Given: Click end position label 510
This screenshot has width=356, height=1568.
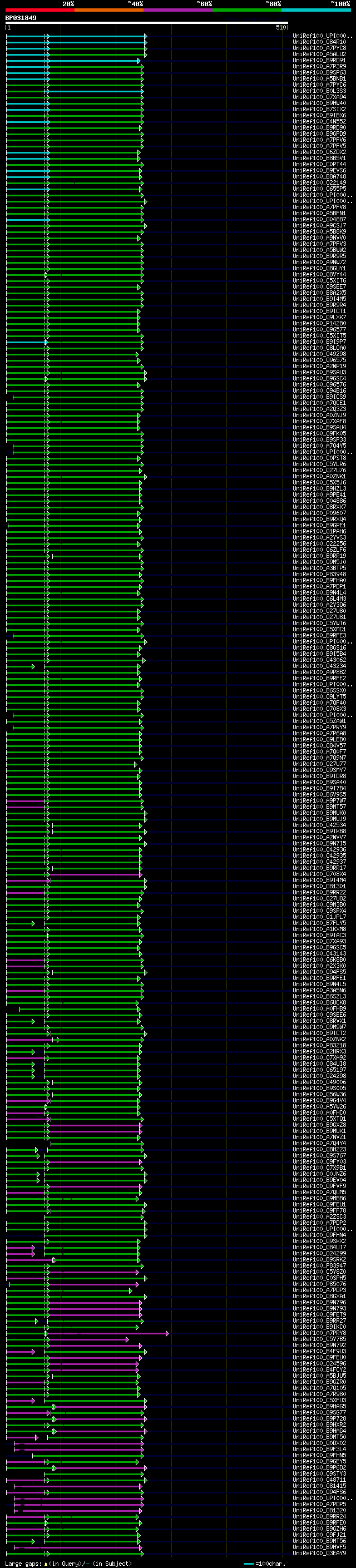Looking at the screenshot, I should (280, 27).
